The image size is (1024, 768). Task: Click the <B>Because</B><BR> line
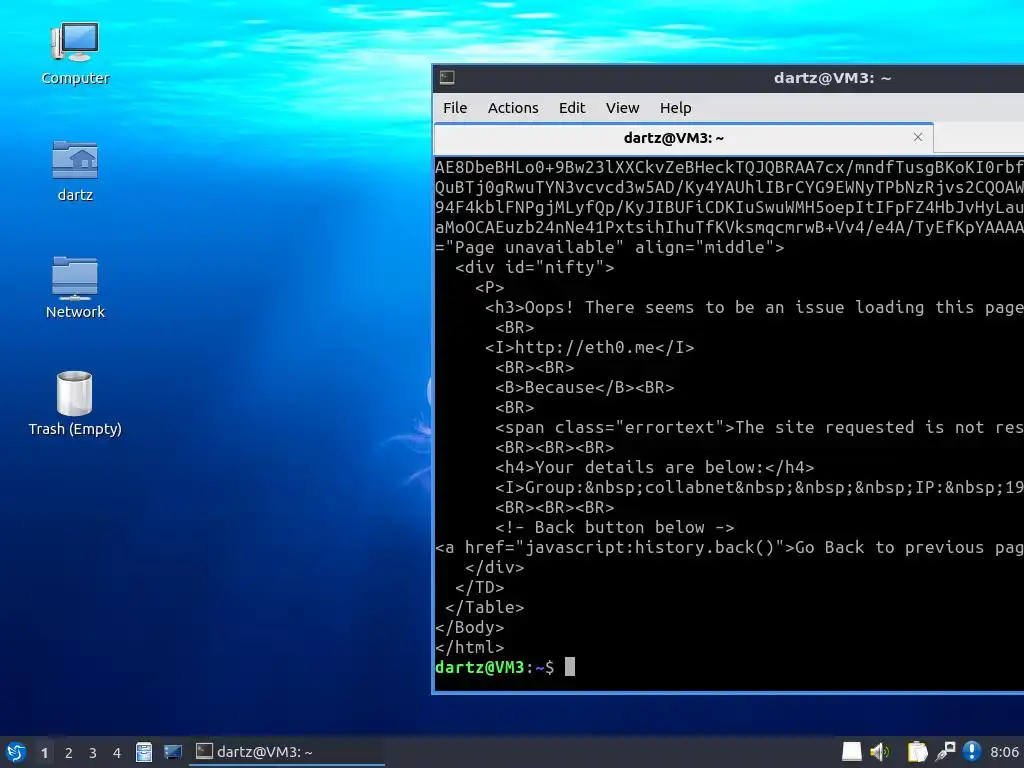[x=584, y=387]
